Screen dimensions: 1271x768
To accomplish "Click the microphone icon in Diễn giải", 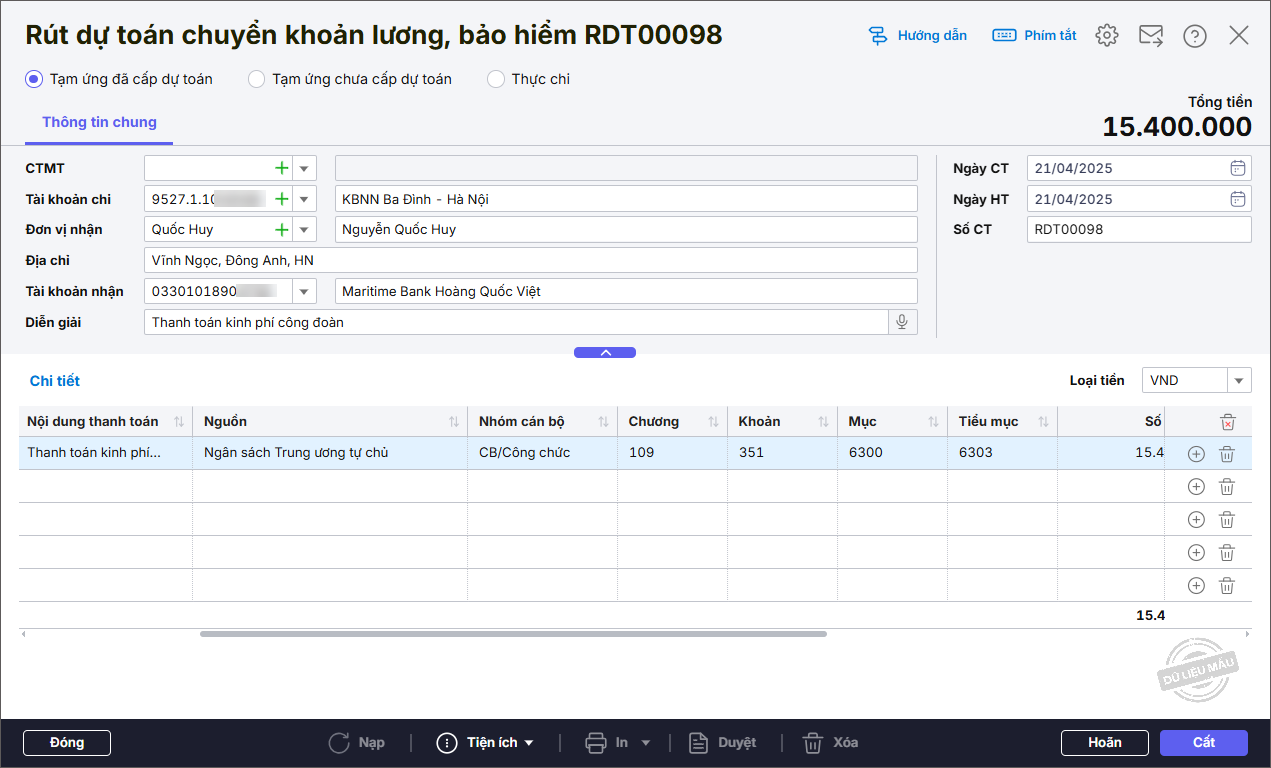I will 902,322.
